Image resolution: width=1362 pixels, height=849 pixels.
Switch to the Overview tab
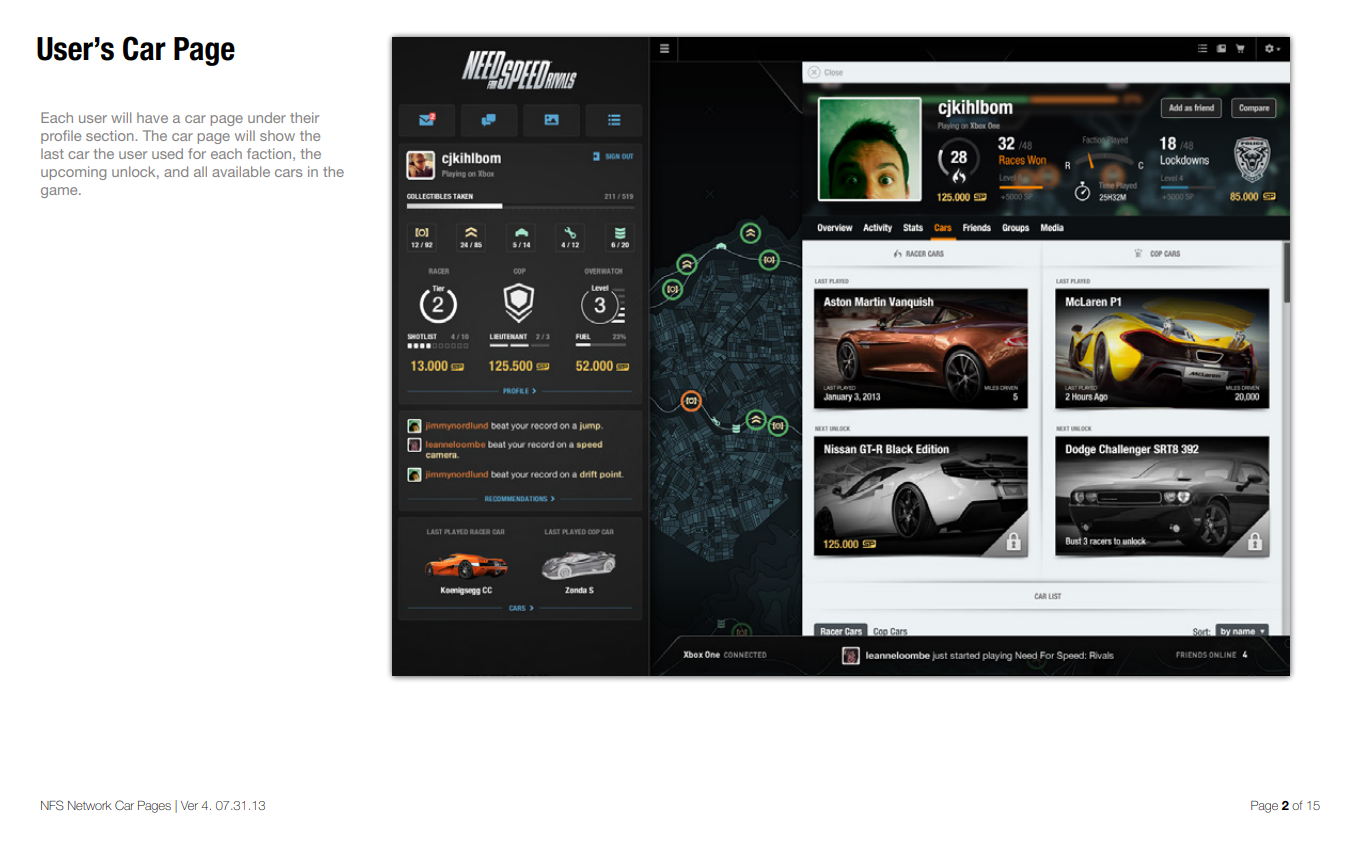pyautogui.click(x=834, y=228)
